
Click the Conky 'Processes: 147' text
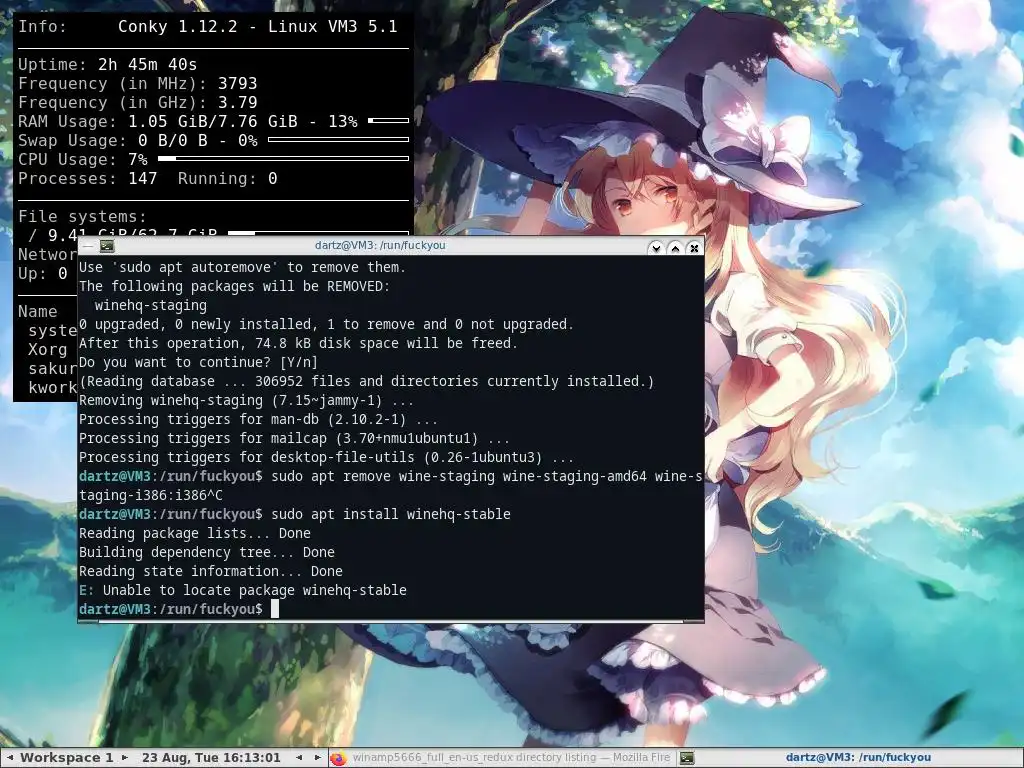point(88,178)
